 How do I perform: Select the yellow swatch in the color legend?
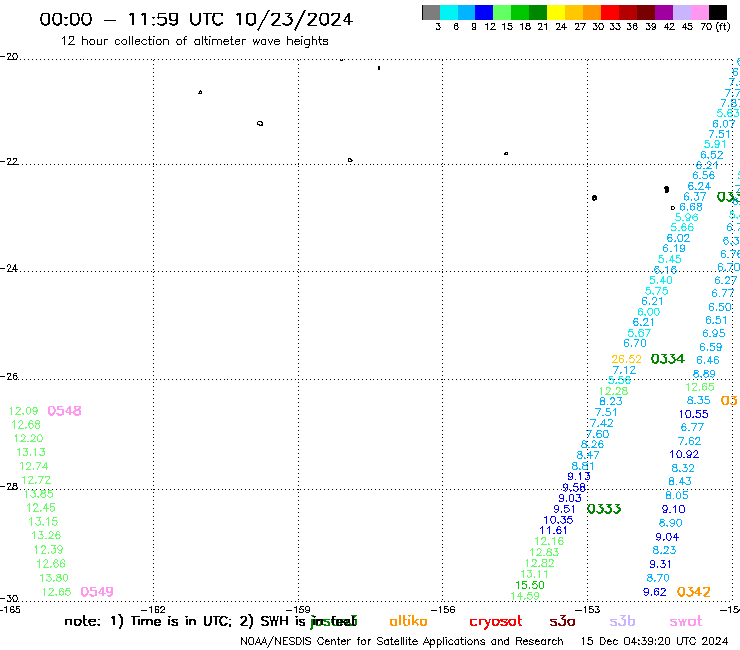pyautogui.click(x=556, y=13)
